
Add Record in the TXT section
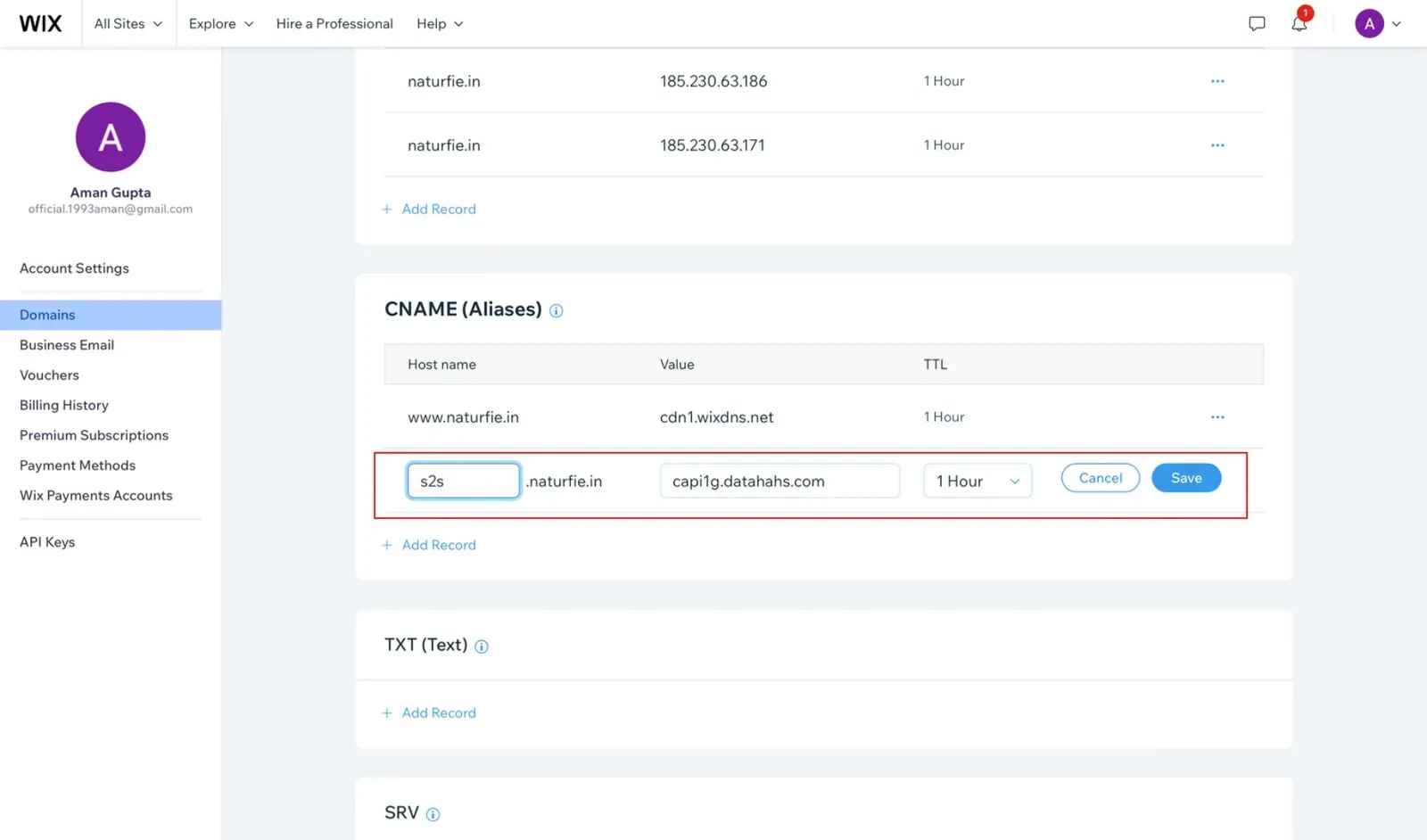429,712
